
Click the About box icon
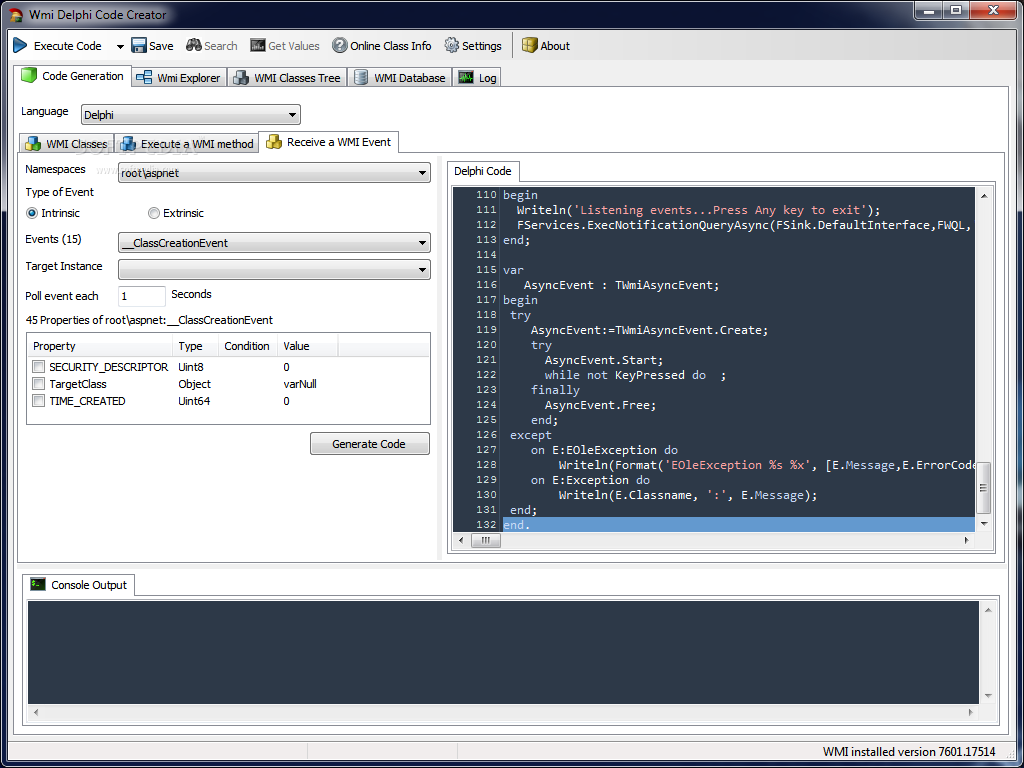530,46
